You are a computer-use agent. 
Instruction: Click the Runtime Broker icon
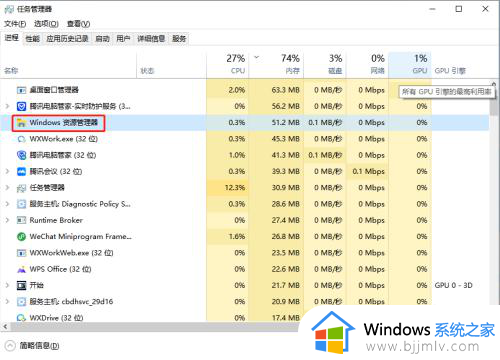pyautogui.click(x=21, y=220)
